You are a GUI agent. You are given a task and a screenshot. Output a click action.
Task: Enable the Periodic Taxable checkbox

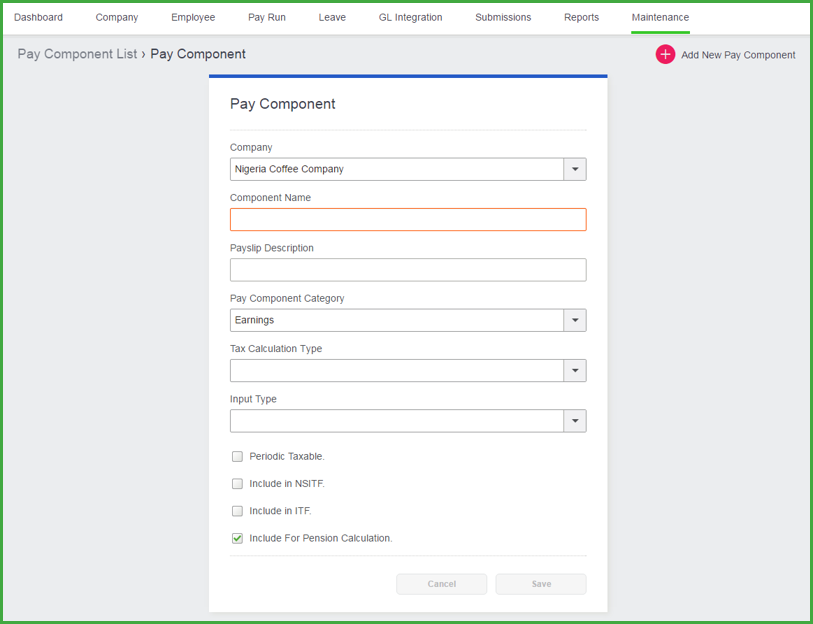pyautogui.click(x=237, y=456)
